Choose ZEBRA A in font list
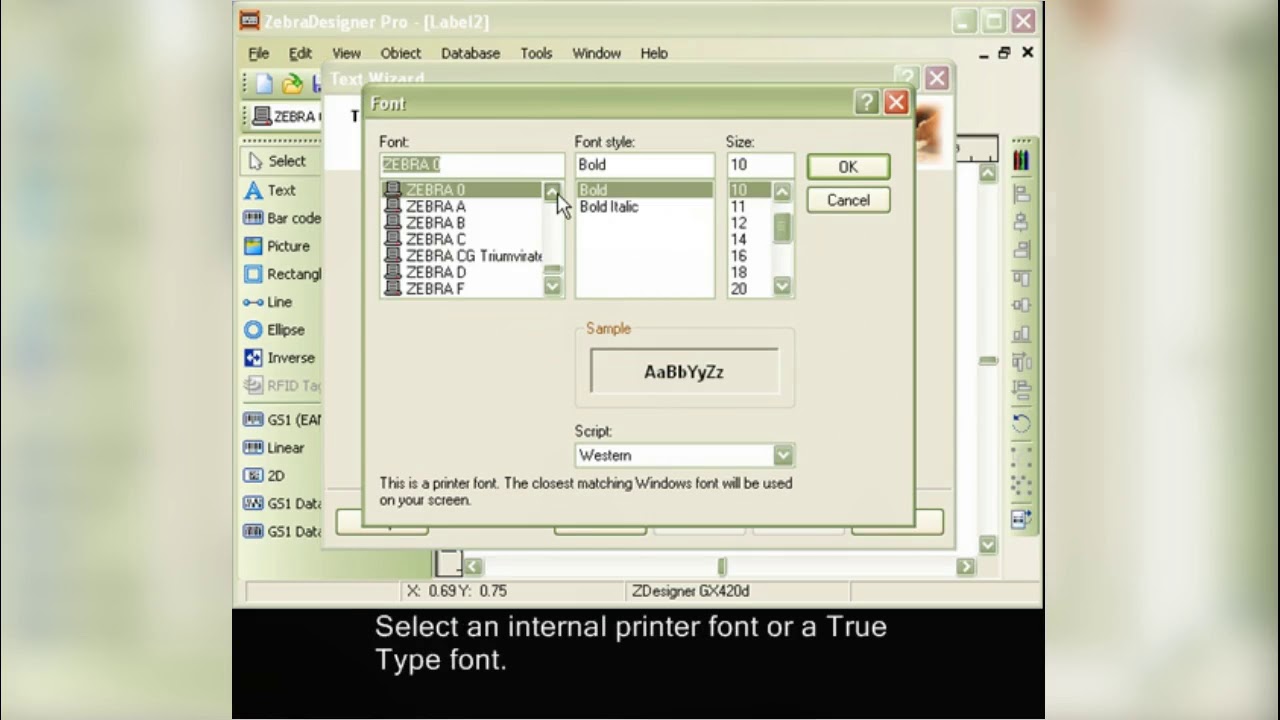1280x720 pixels. coord(462,207)
